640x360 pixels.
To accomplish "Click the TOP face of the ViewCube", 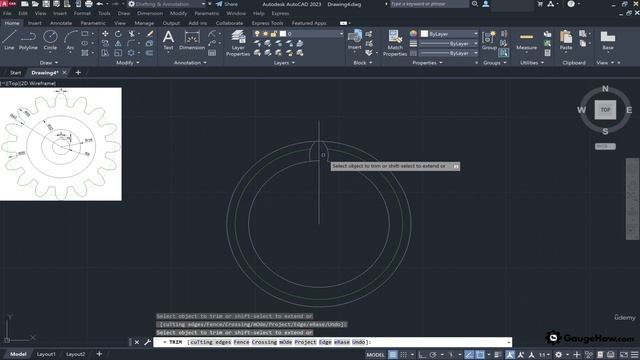I will [605, 110].
